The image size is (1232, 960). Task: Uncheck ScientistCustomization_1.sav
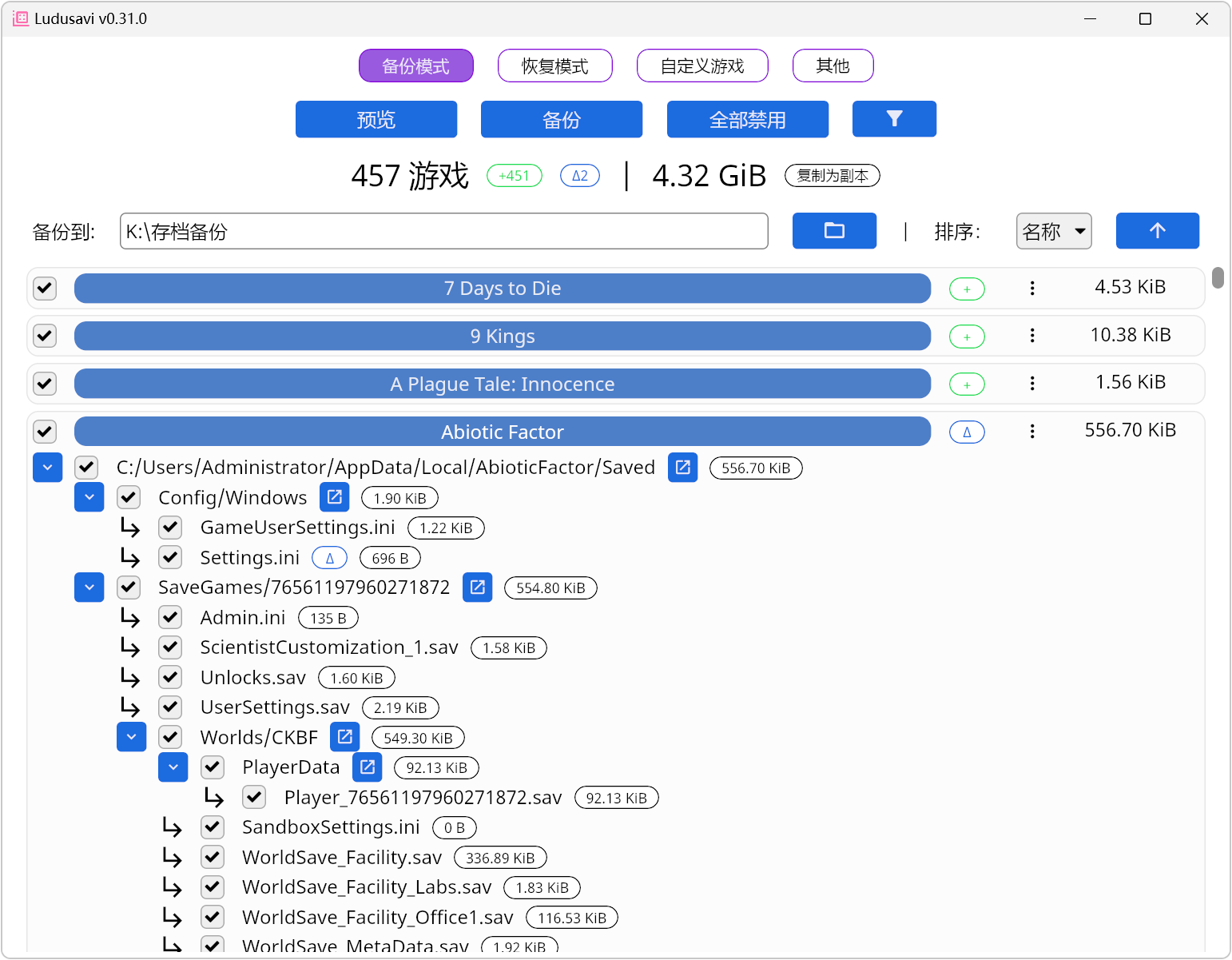[170, 647]
